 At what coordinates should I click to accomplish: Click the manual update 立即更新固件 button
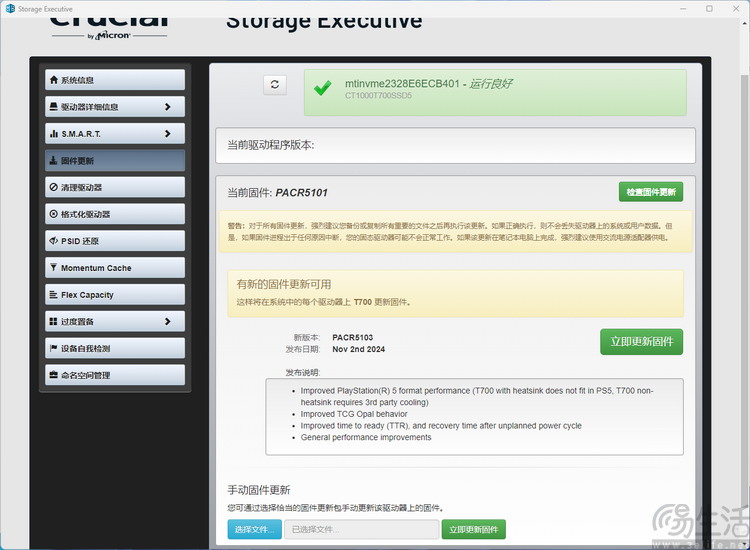[474, 529]
